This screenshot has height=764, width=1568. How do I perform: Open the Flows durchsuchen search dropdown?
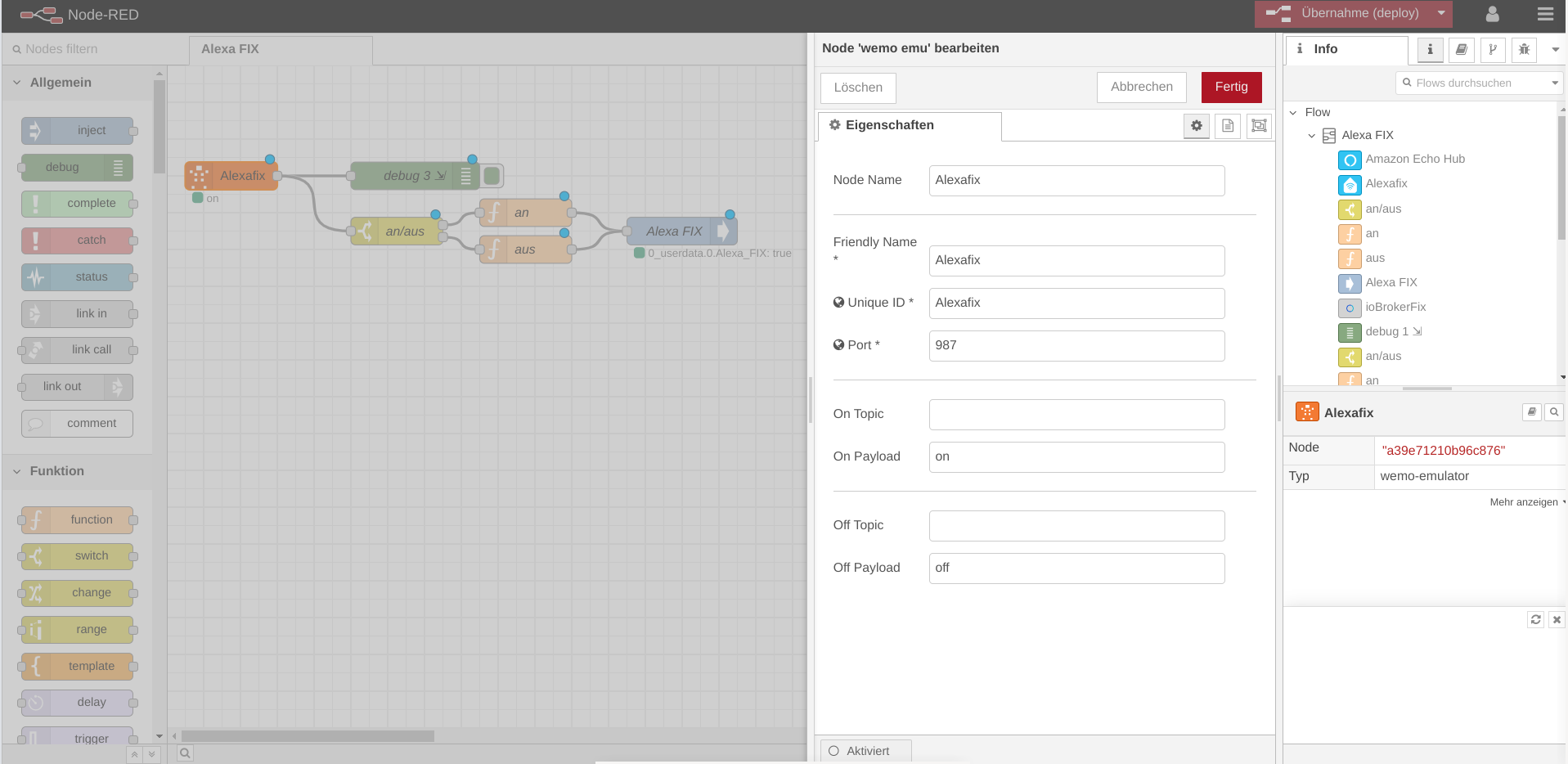tap(1555, 83)
